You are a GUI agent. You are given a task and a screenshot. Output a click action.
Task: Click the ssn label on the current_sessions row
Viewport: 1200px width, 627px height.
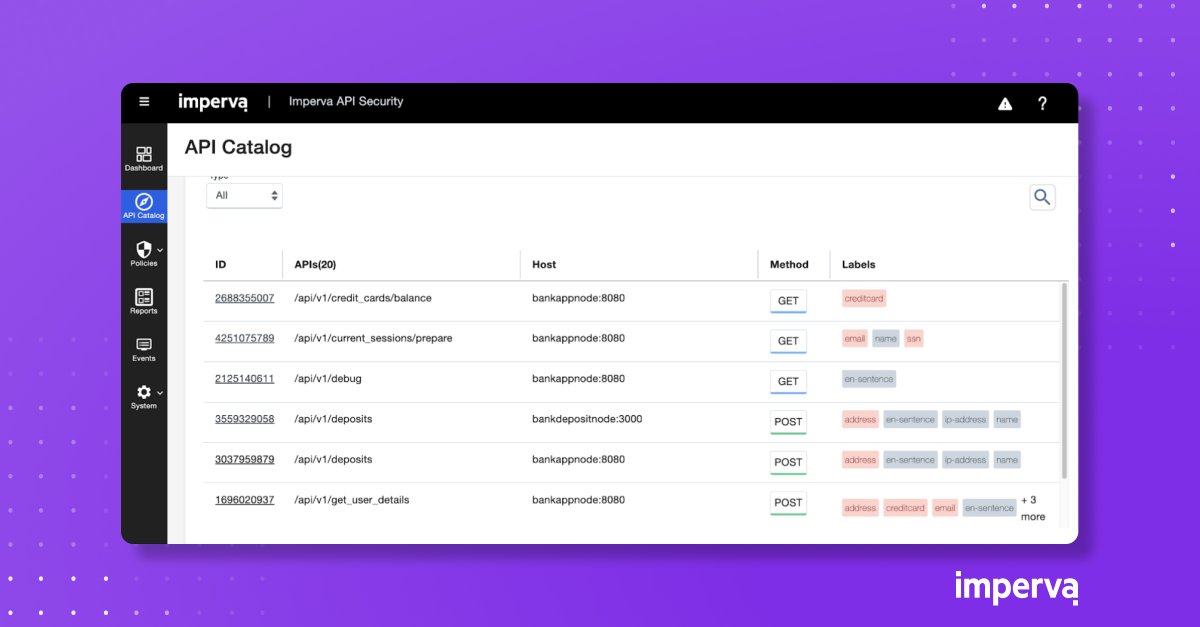coord(912,338)
